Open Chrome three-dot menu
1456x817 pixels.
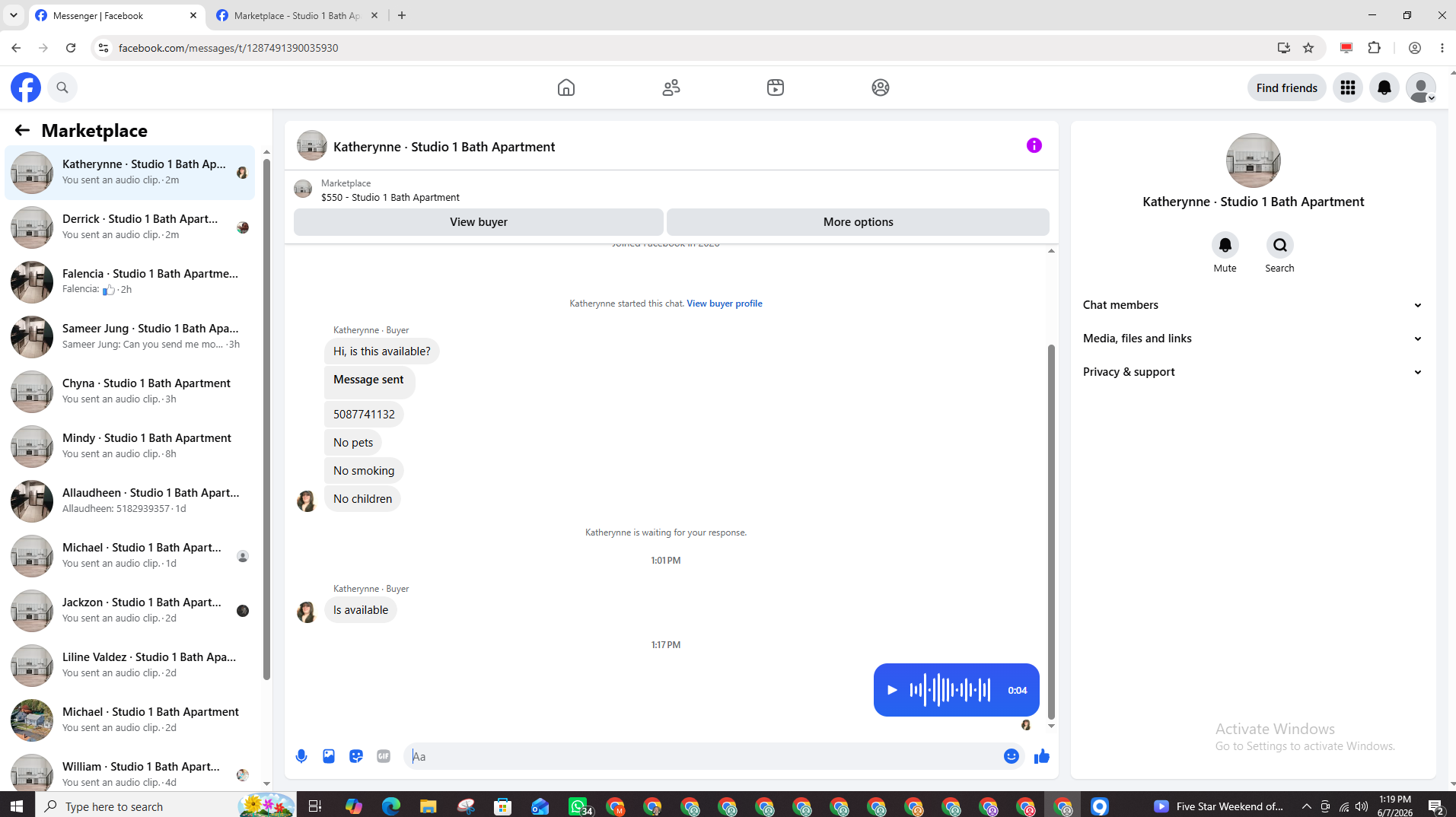pyautogui.click(x=1442, y=48)
